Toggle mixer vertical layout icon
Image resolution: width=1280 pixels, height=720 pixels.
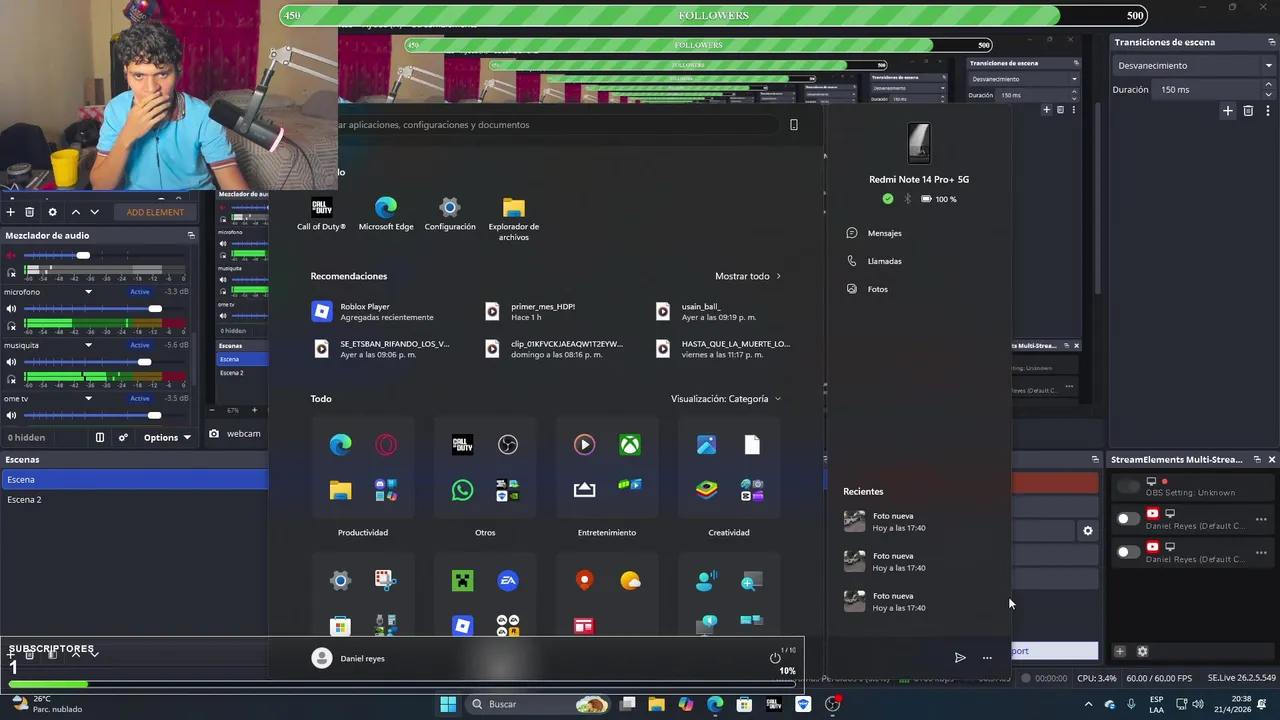pyautogui.click(x=99, y=437)
